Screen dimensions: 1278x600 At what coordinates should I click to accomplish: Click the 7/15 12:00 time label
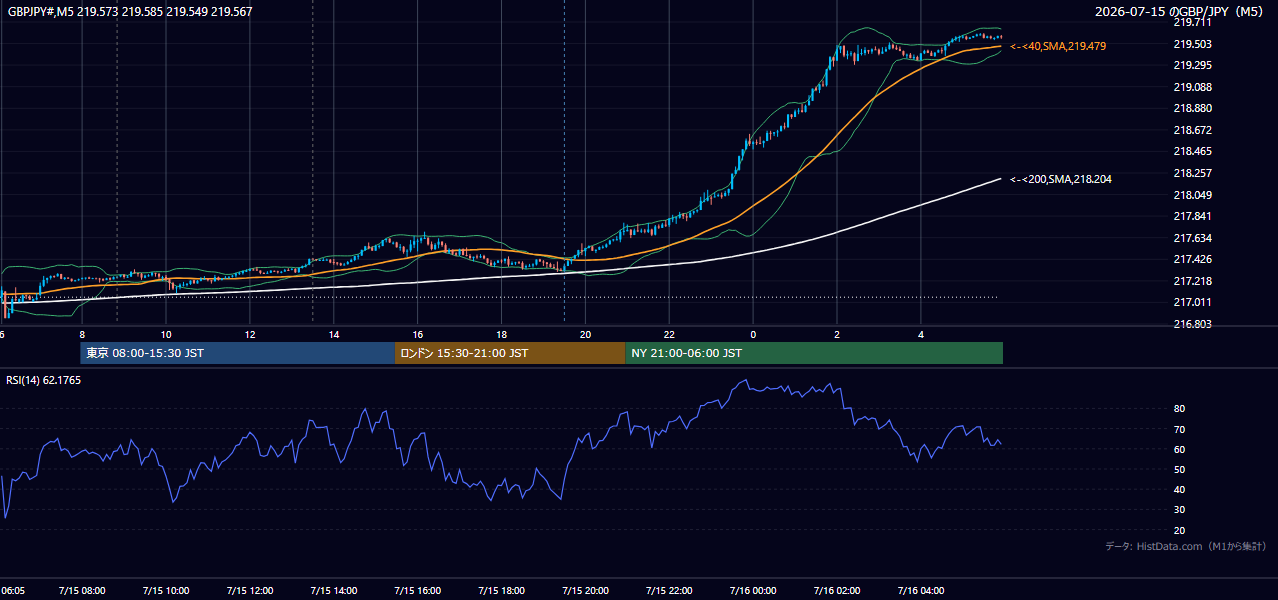250,591
